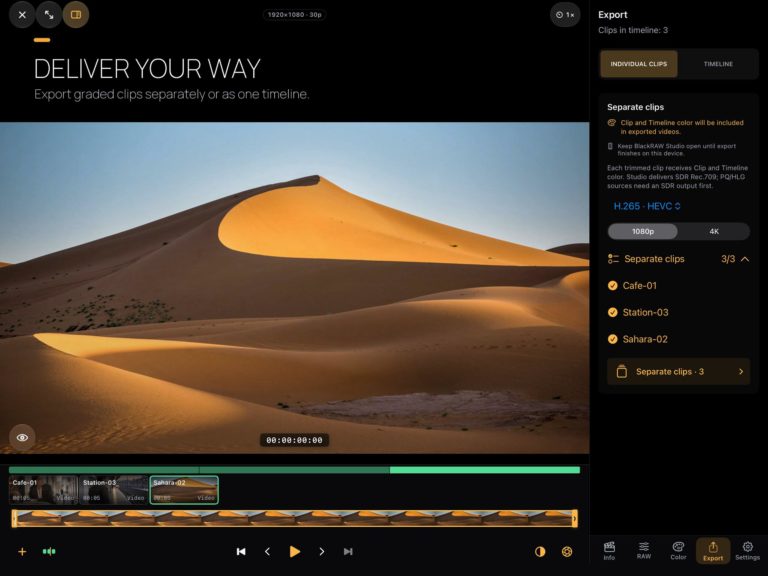The height and width of the screenshot is (576, 768).
Task: Open the Info tab
Action: point(609,551)
